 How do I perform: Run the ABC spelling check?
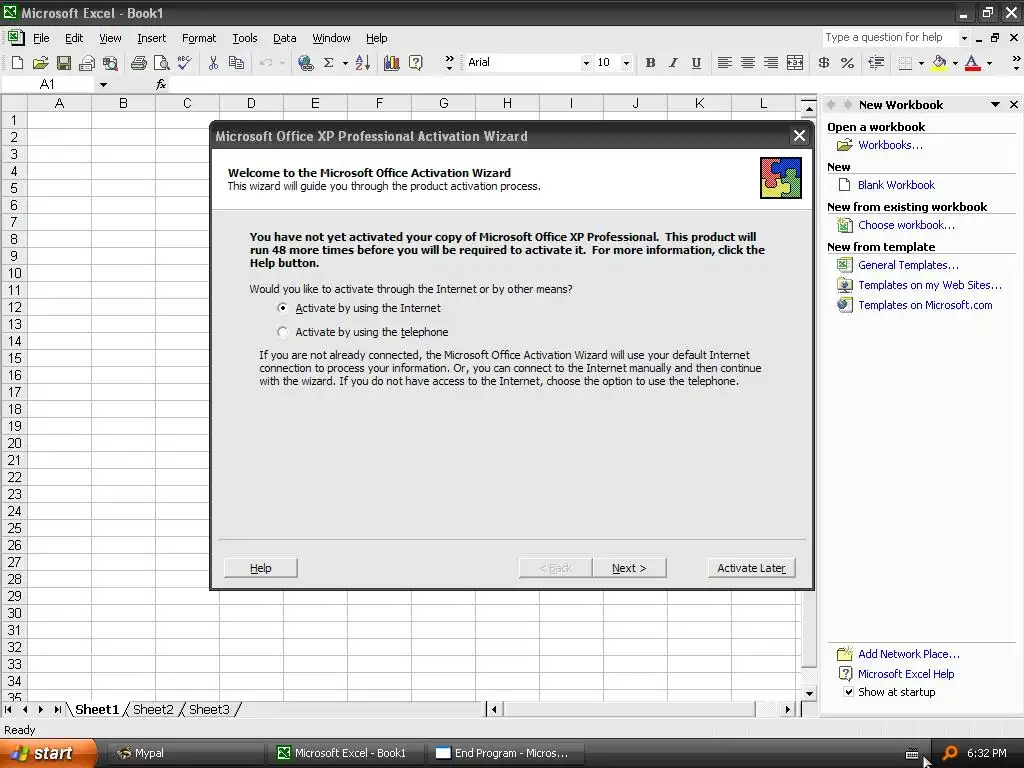185,63
